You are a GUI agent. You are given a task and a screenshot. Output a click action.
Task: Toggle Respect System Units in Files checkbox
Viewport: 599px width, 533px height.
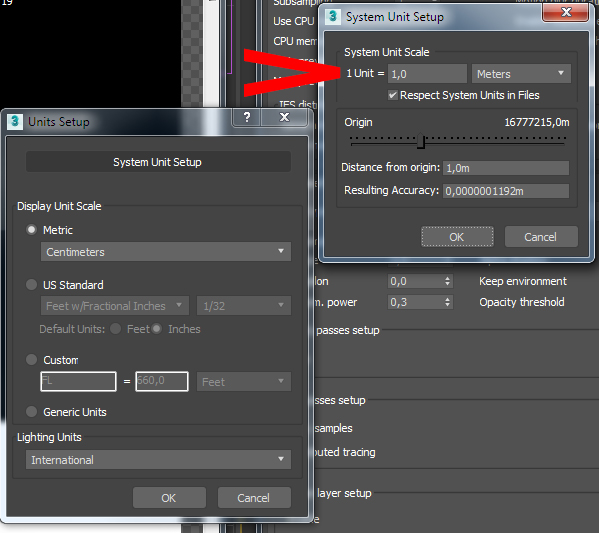pyautogui.click(x=393, y=95)
